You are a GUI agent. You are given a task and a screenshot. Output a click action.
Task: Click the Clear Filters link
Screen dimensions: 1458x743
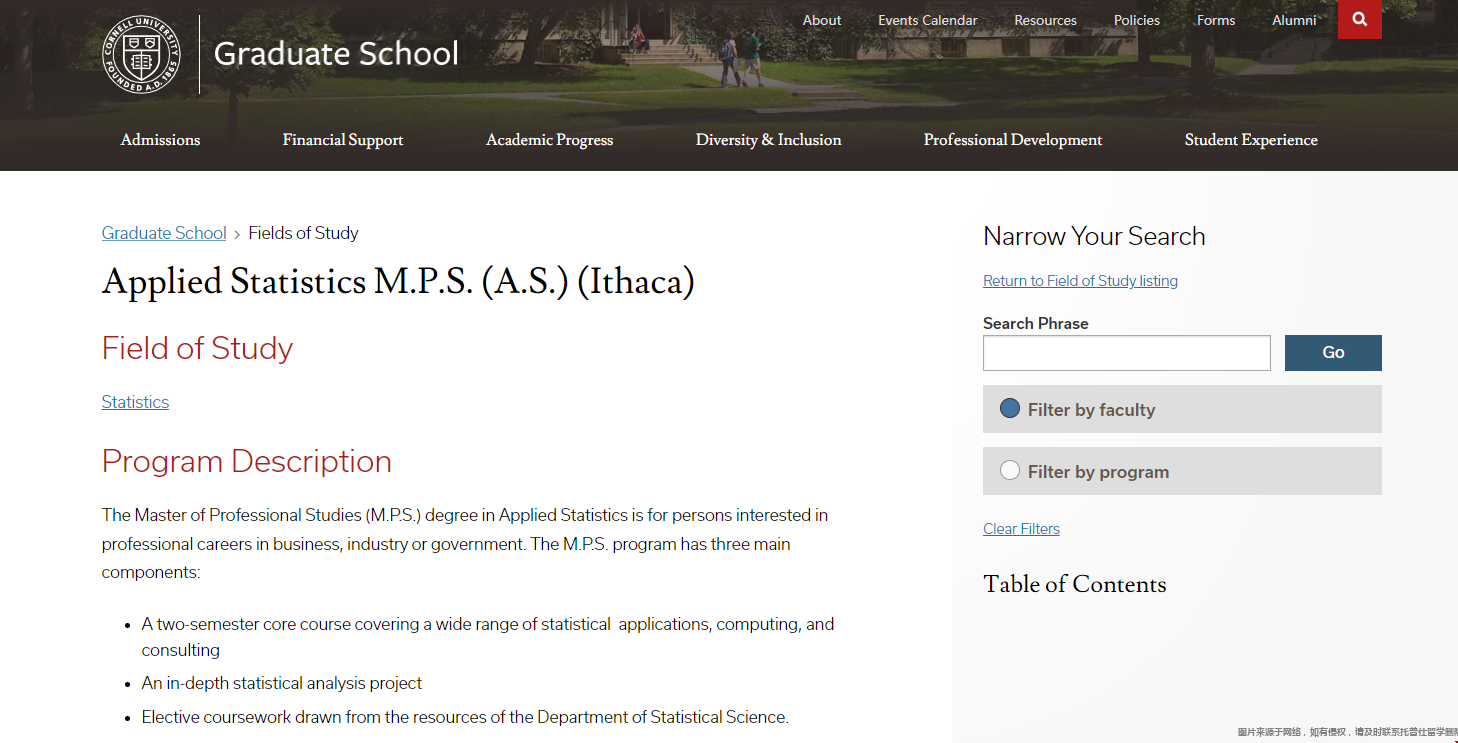coord(1021,529)
